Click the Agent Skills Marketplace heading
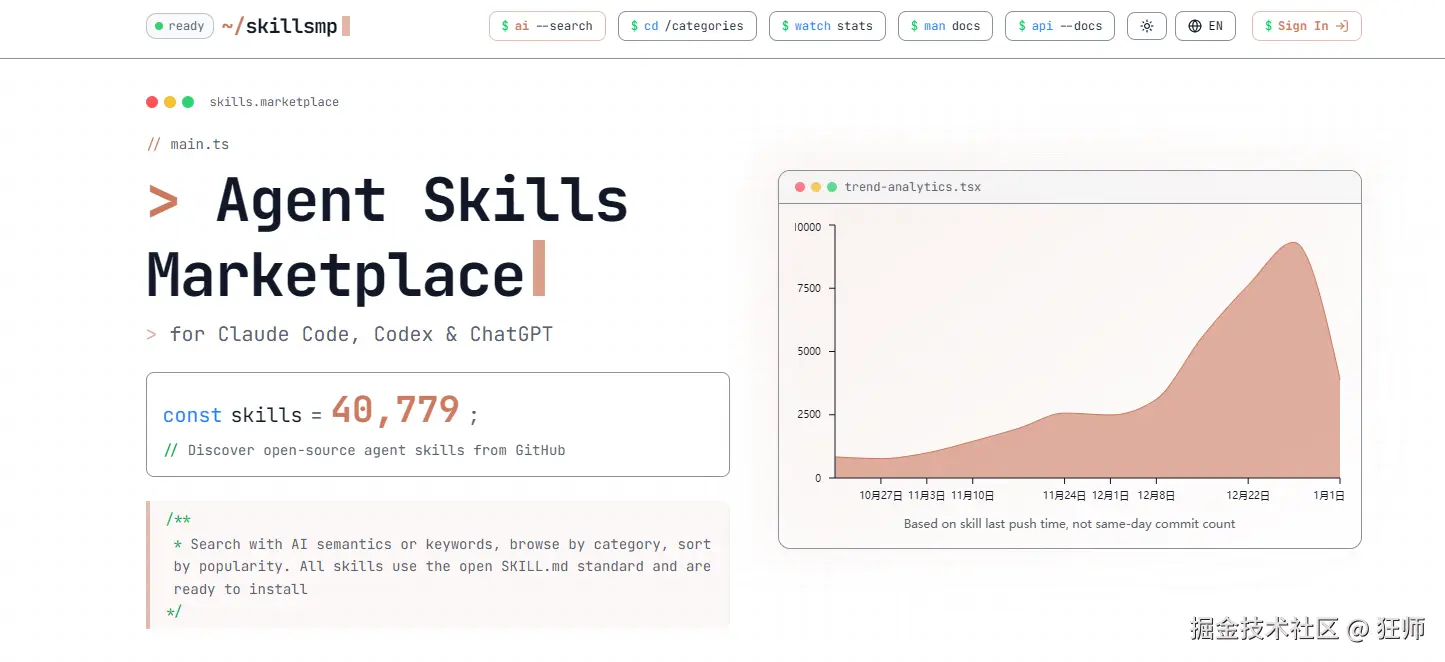 388,238
